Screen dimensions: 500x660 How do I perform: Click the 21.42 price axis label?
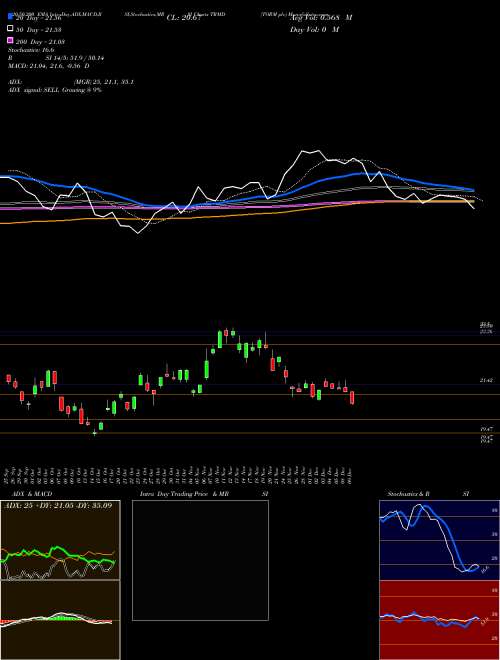point(486,380)
